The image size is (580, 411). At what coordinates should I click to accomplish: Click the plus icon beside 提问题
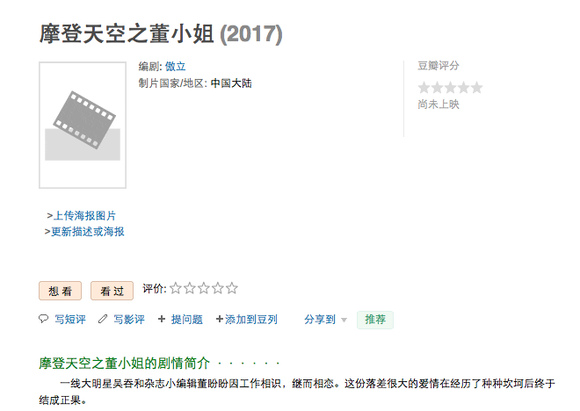click(161, 319)
